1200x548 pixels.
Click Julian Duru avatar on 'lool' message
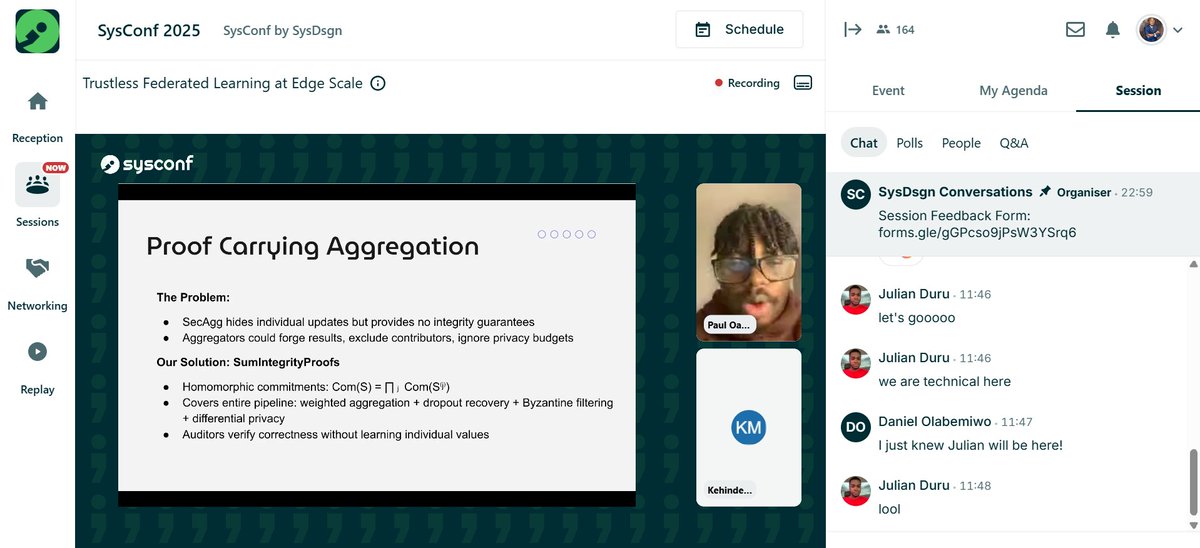pos(855,490)
